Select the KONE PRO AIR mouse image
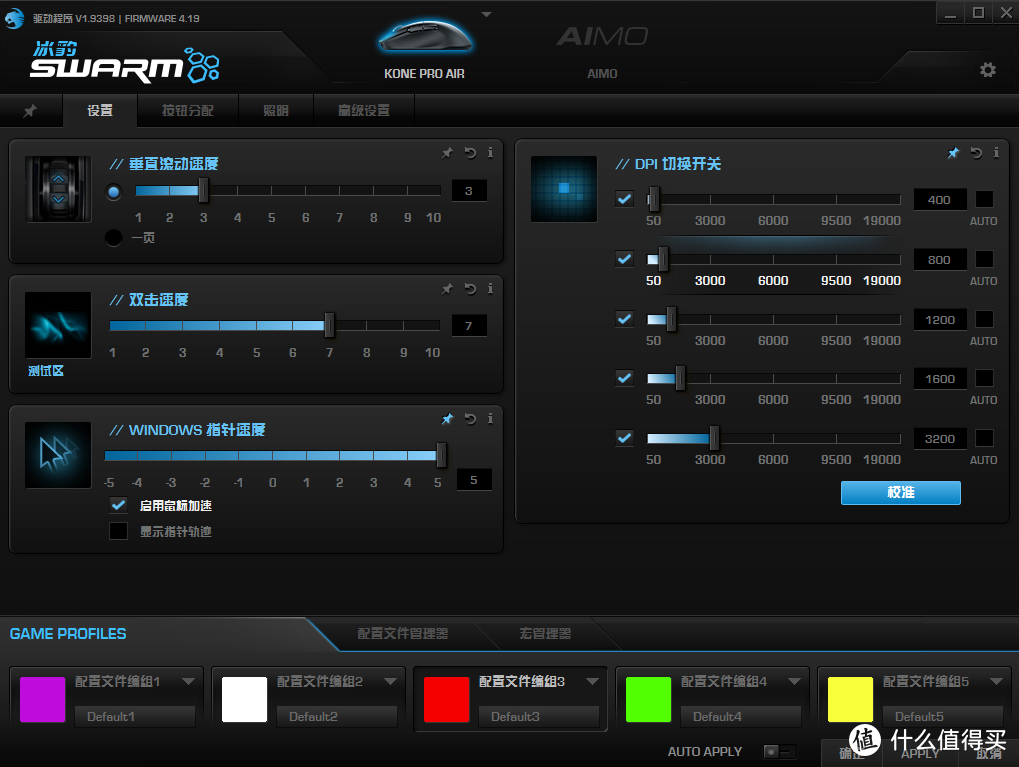This screenshot has height=767, width=1019. 425,36
